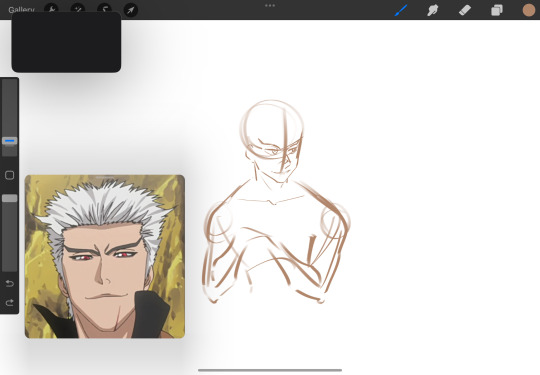Open the Selection tool
Viewport: 540px width, 375px height.
click(104, 9)
